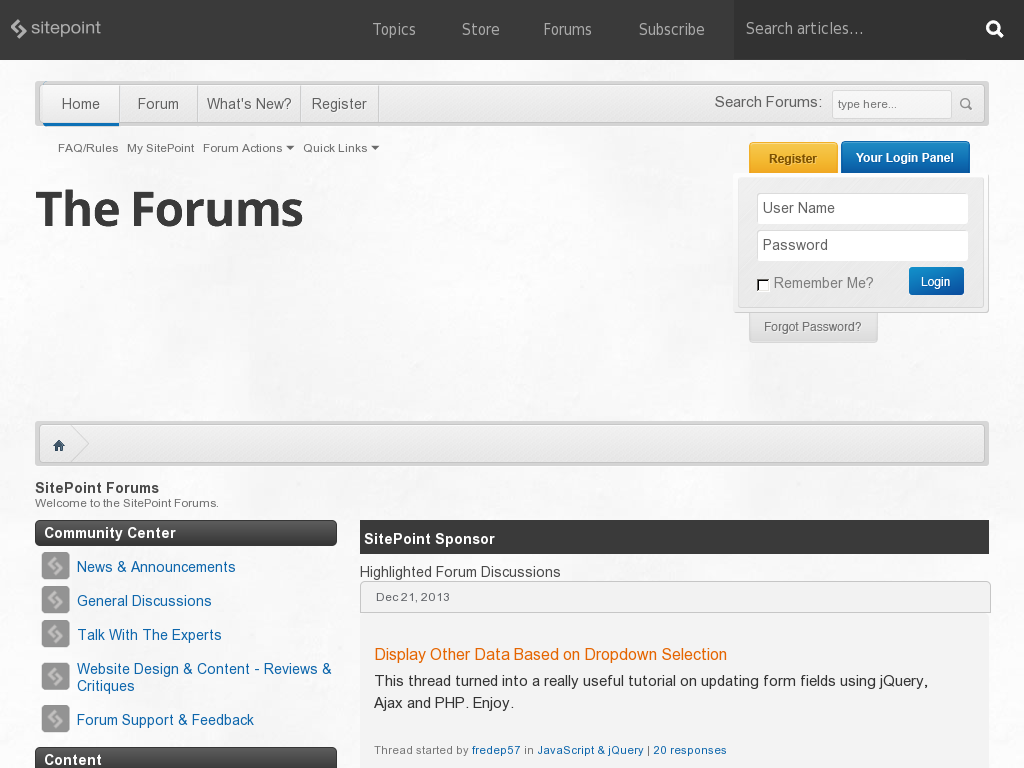Screen dimensions: 1024x768
Task: Click the Forgot Password? button
Action: [812, 327]
